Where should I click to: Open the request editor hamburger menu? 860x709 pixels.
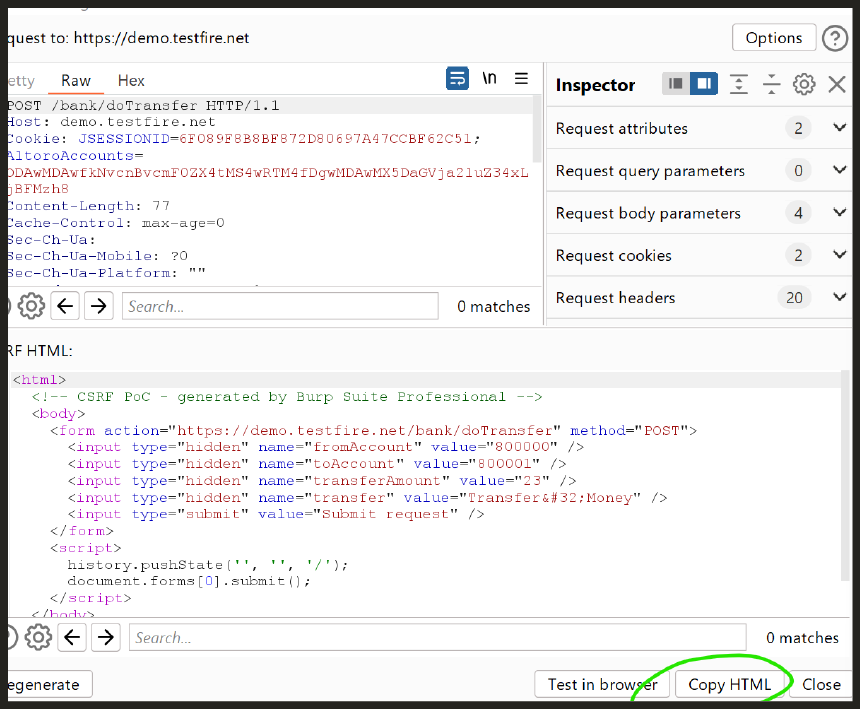pos(521,78)
